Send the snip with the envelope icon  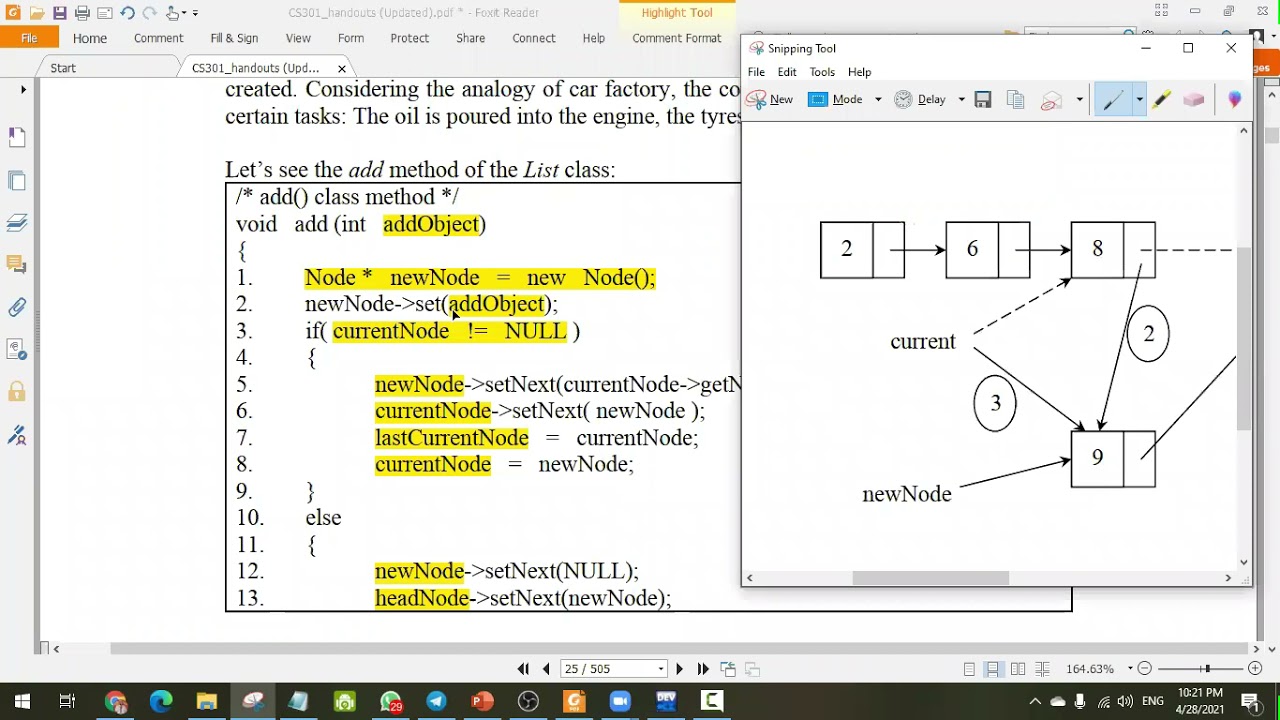[1051, 99]
